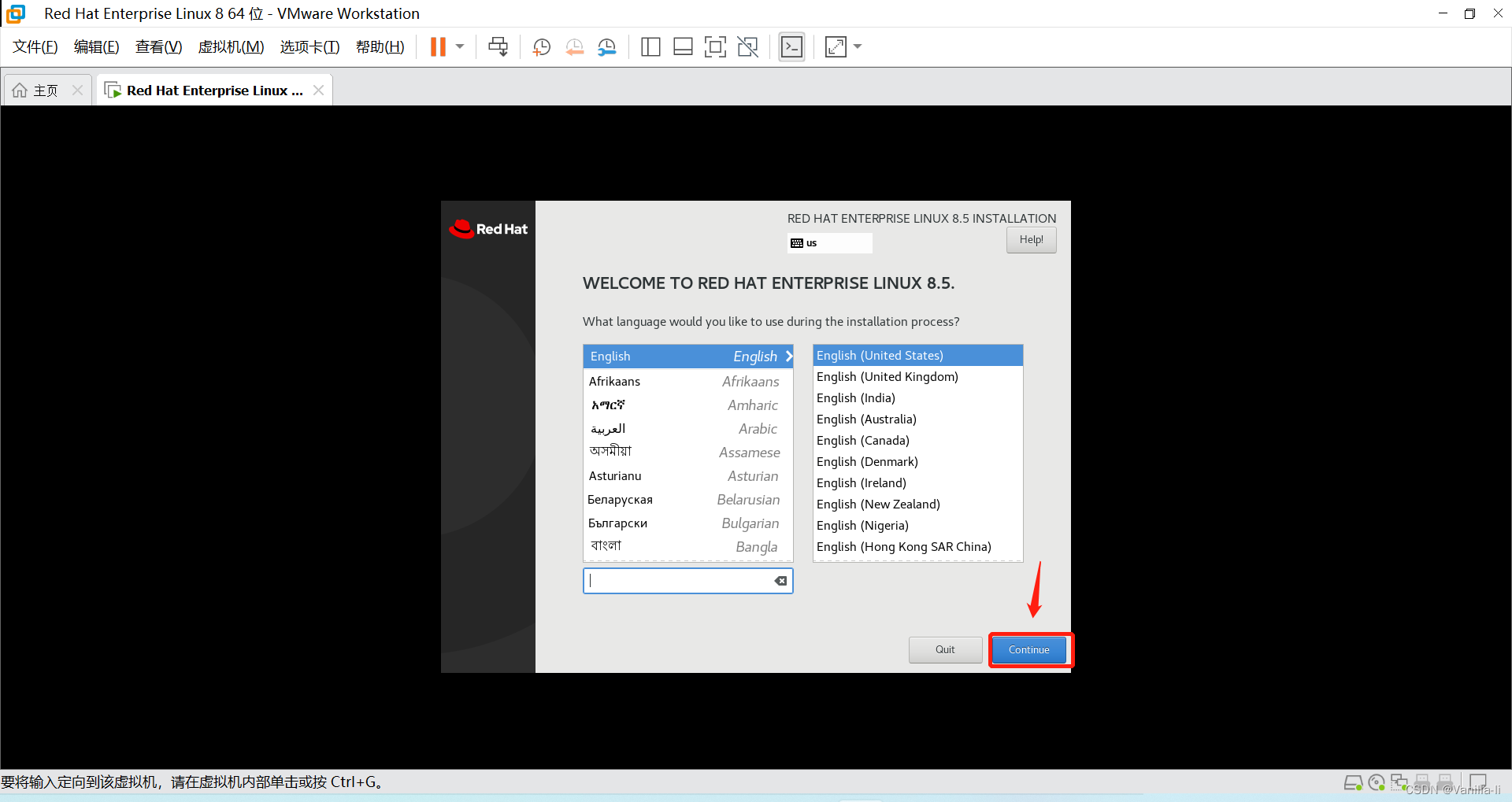Take a snapshot of the virtual machine
The width and height of the screenshot is (1512, 802).
(x=541, y=46)
